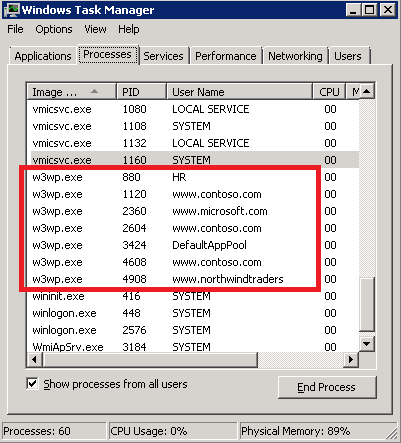The height and width of the screenshot is (443, 401).
Task: Click the scroll down arrow in process list
Action: (x=367, y=344)
